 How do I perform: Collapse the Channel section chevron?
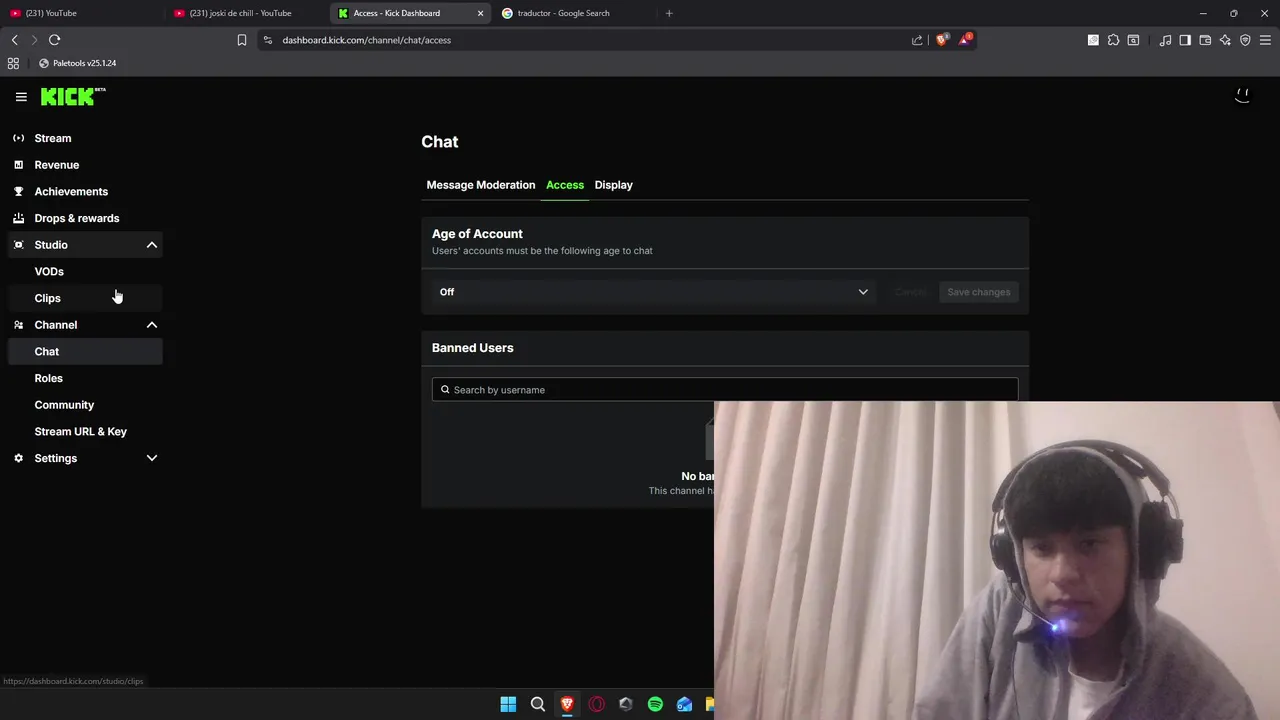pyautogui.click(x=152, y=325)
